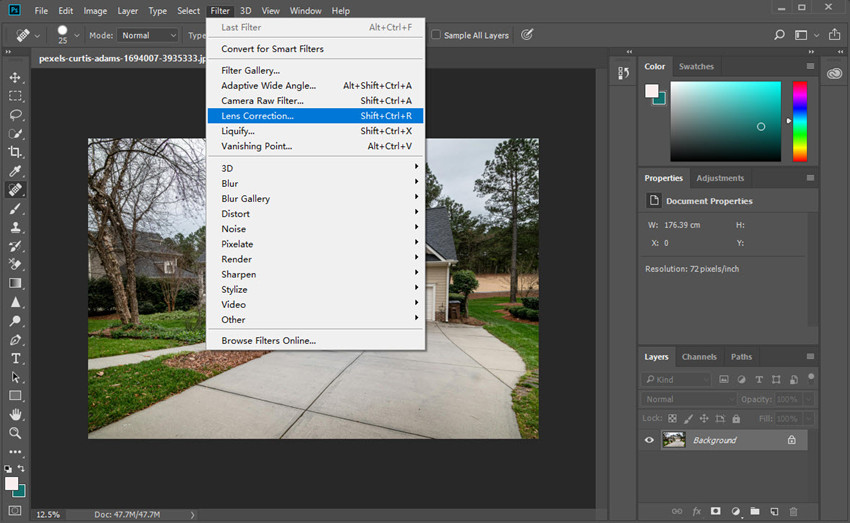
Task: Switch to the Channels tab
Action: (699, 357)
